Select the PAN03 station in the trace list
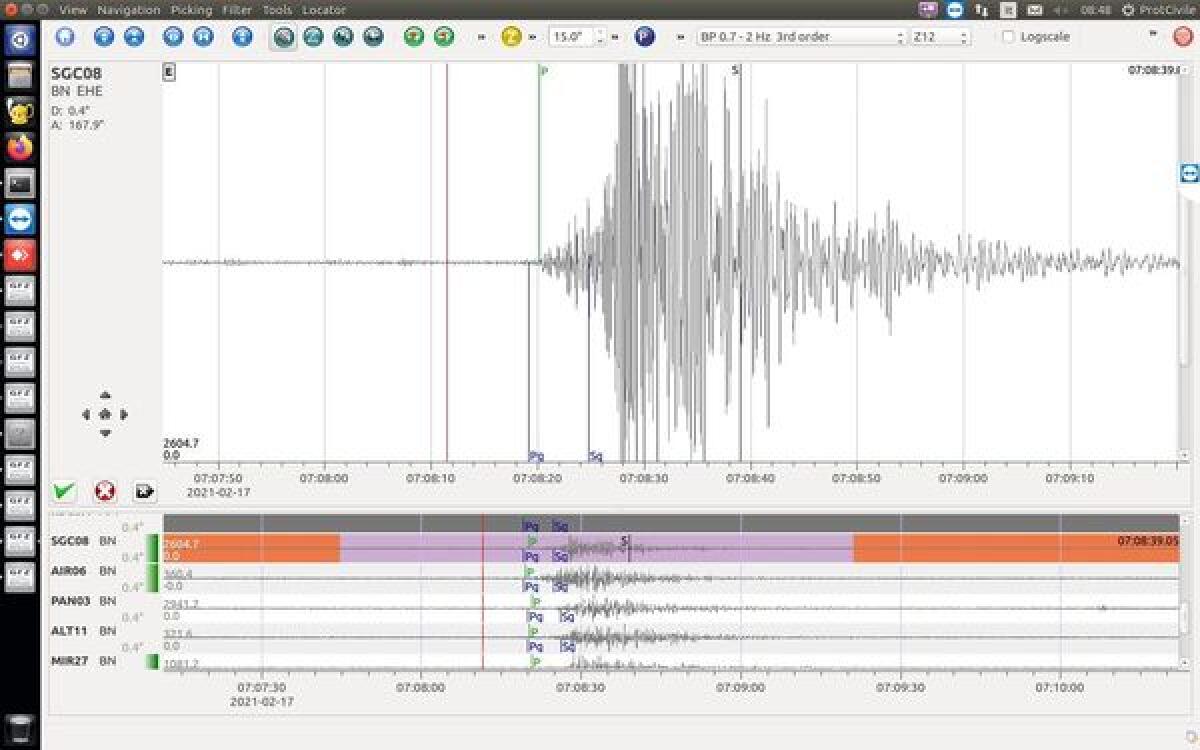 coord(67,601)
